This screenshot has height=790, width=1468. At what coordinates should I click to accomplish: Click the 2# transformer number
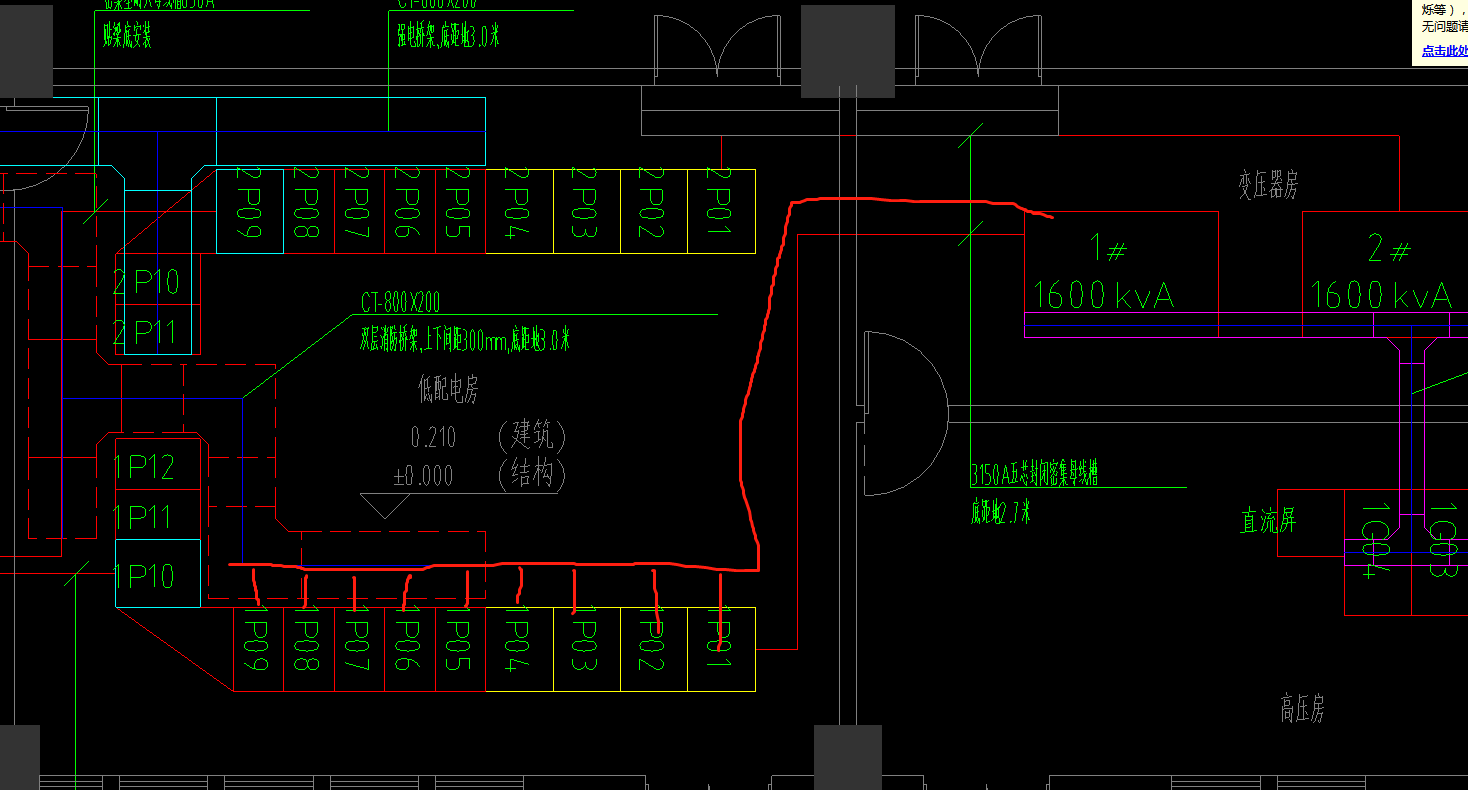pyautogui.click(x=1389, y=249)
